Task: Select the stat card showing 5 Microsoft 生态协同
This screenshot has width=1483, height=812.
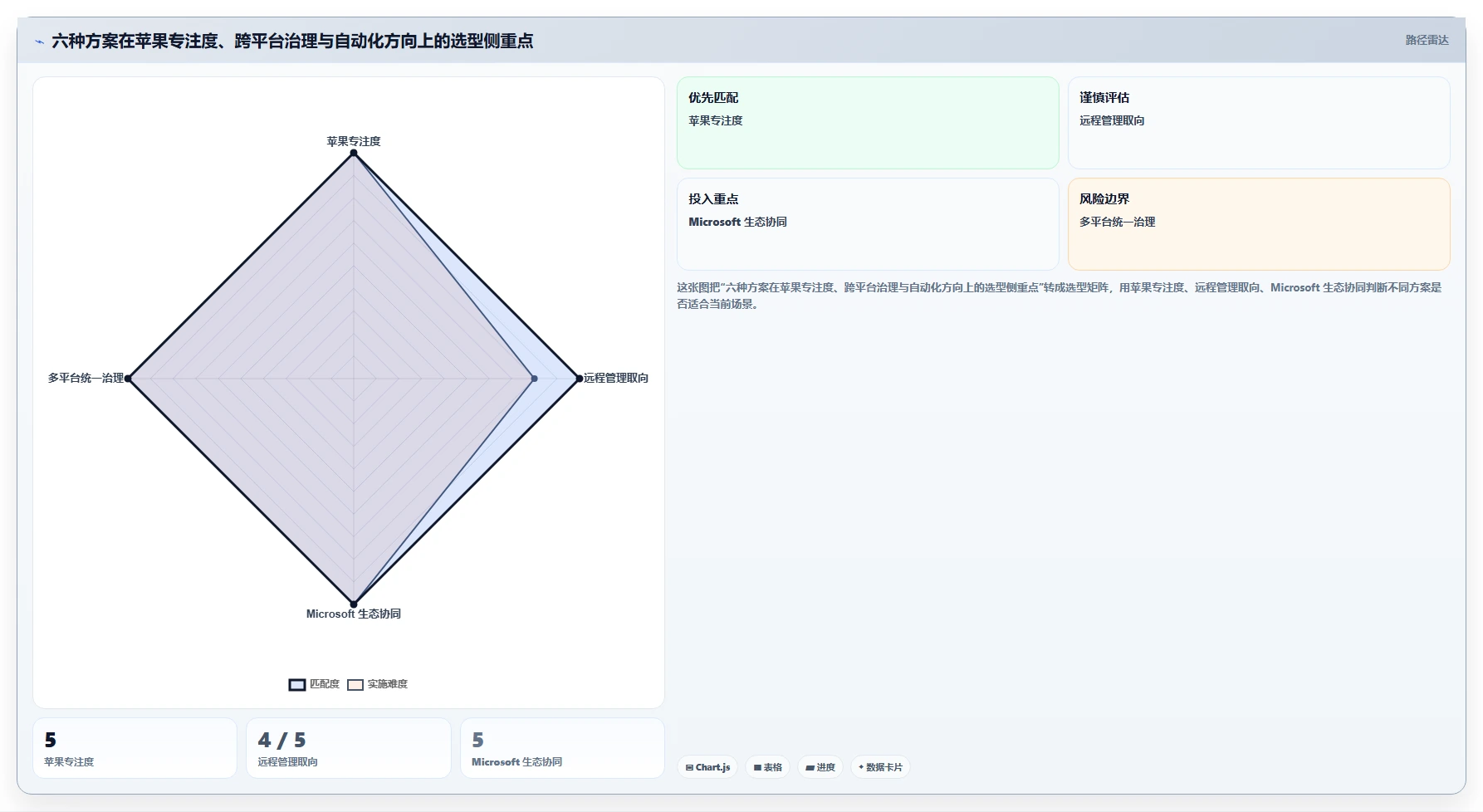Action: click(562, 748)
